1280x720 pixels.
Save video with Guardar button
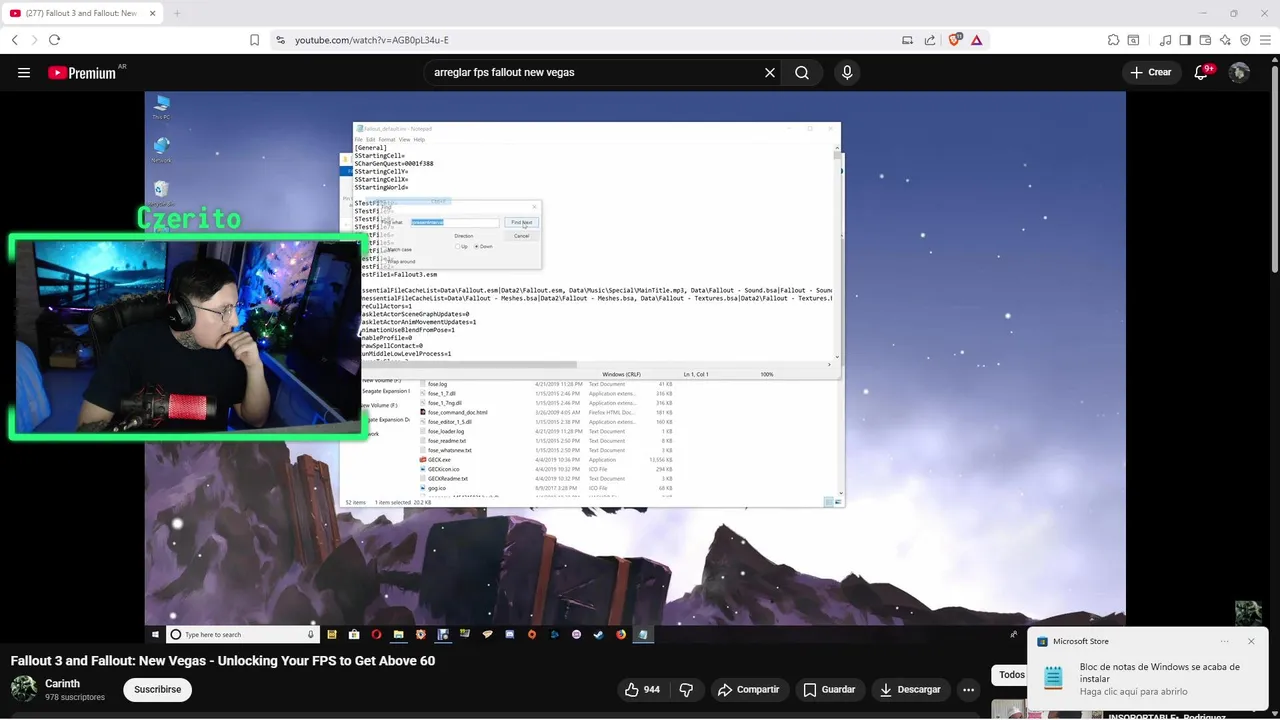(x=829, y=689)
